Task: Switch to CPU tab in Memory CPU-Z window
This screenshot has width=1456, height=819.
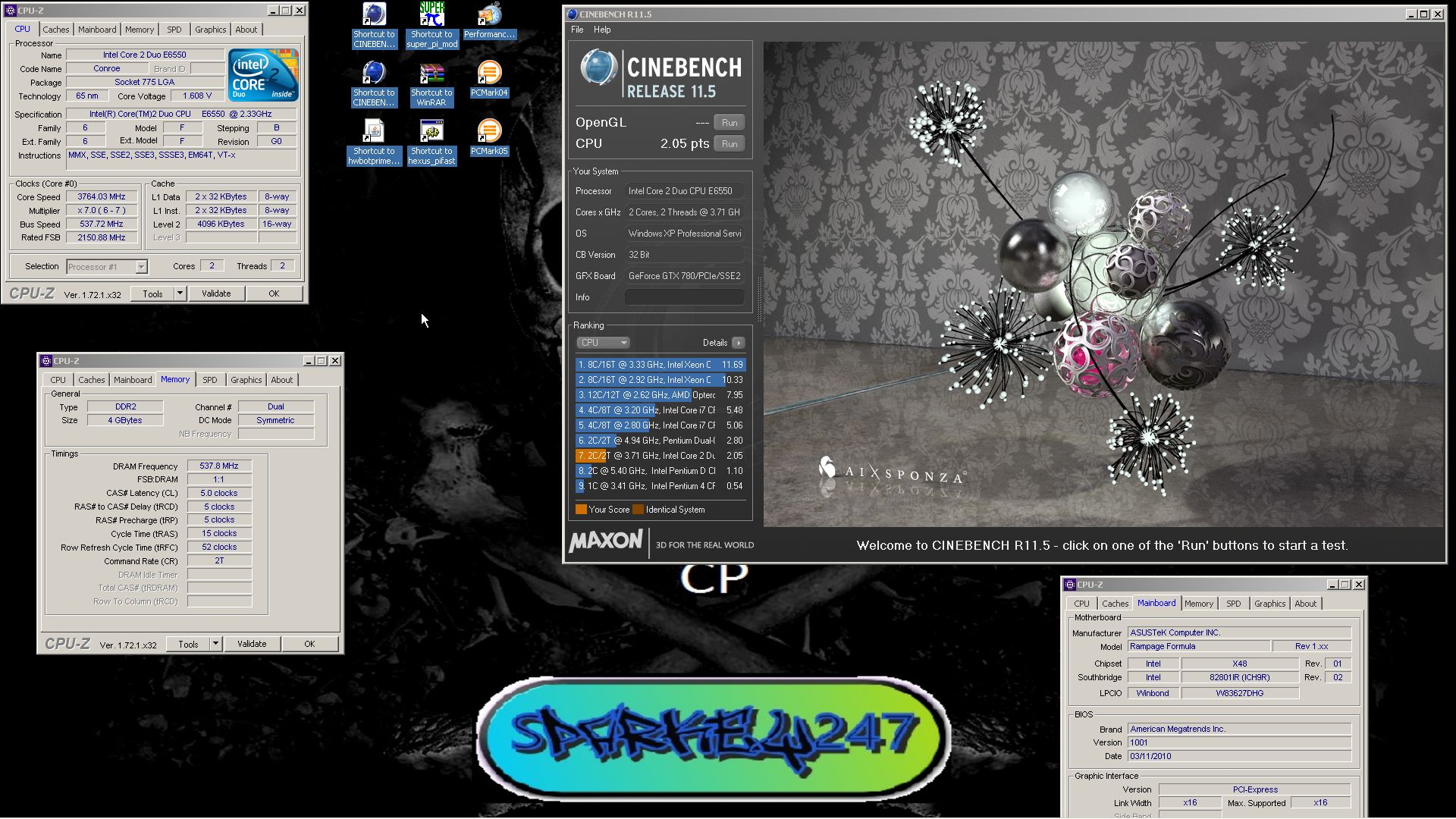Action: click(58, 380)
